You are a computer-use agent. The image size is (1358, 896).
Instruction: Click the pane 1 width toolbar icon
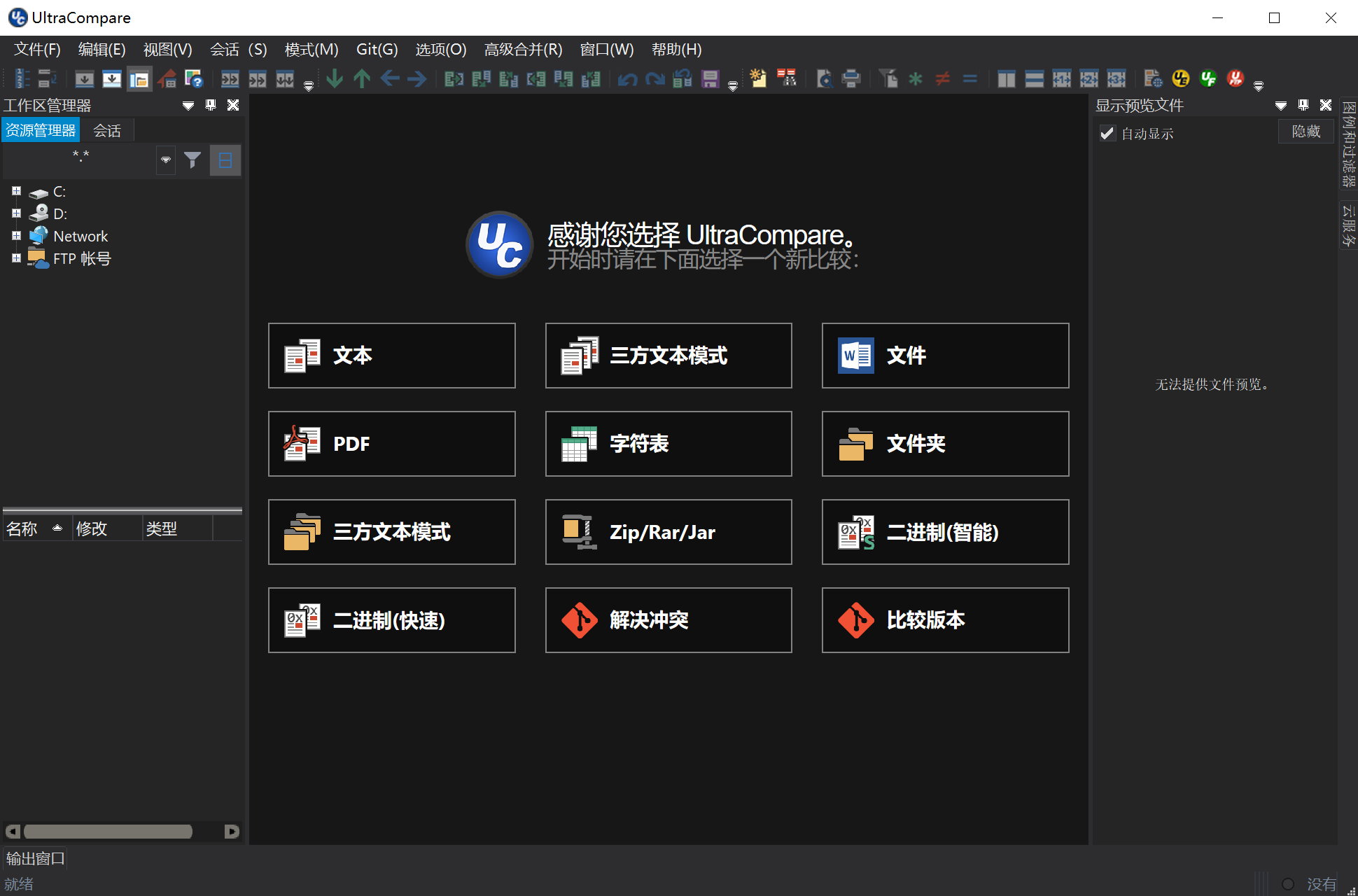(1061, 78)
